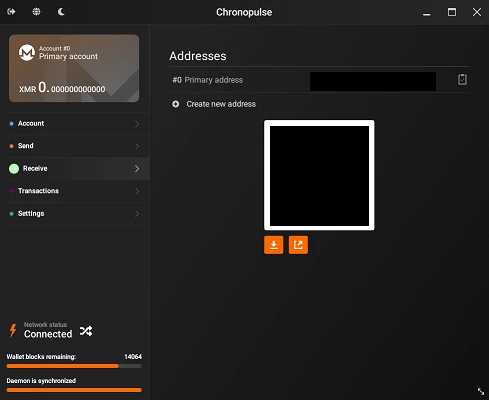Open the Transactions menu item

click(x=78, y=191)
